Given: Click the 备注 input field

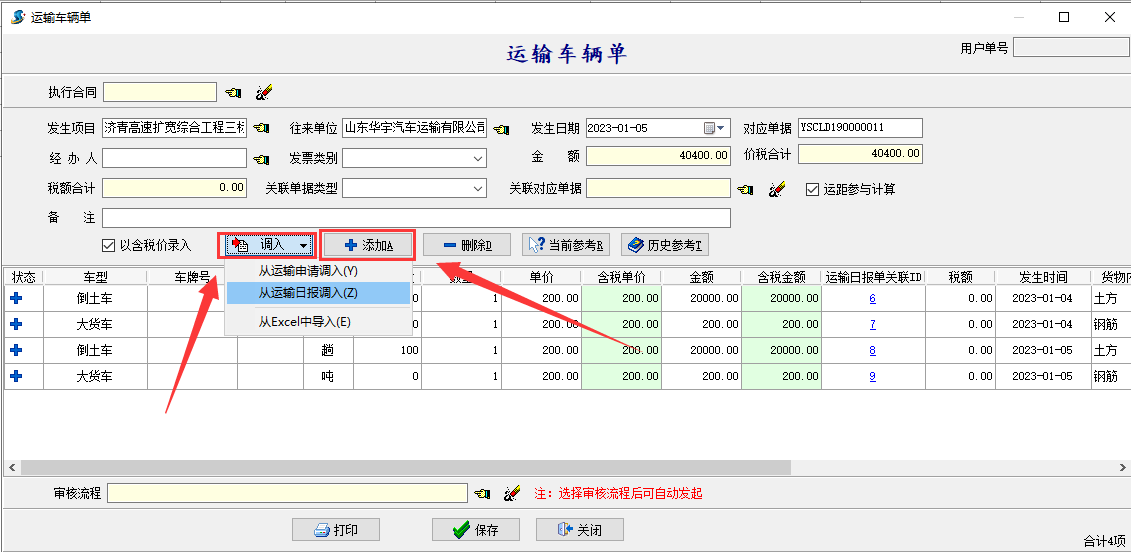Looking at the screenshot, I should 416,218.
